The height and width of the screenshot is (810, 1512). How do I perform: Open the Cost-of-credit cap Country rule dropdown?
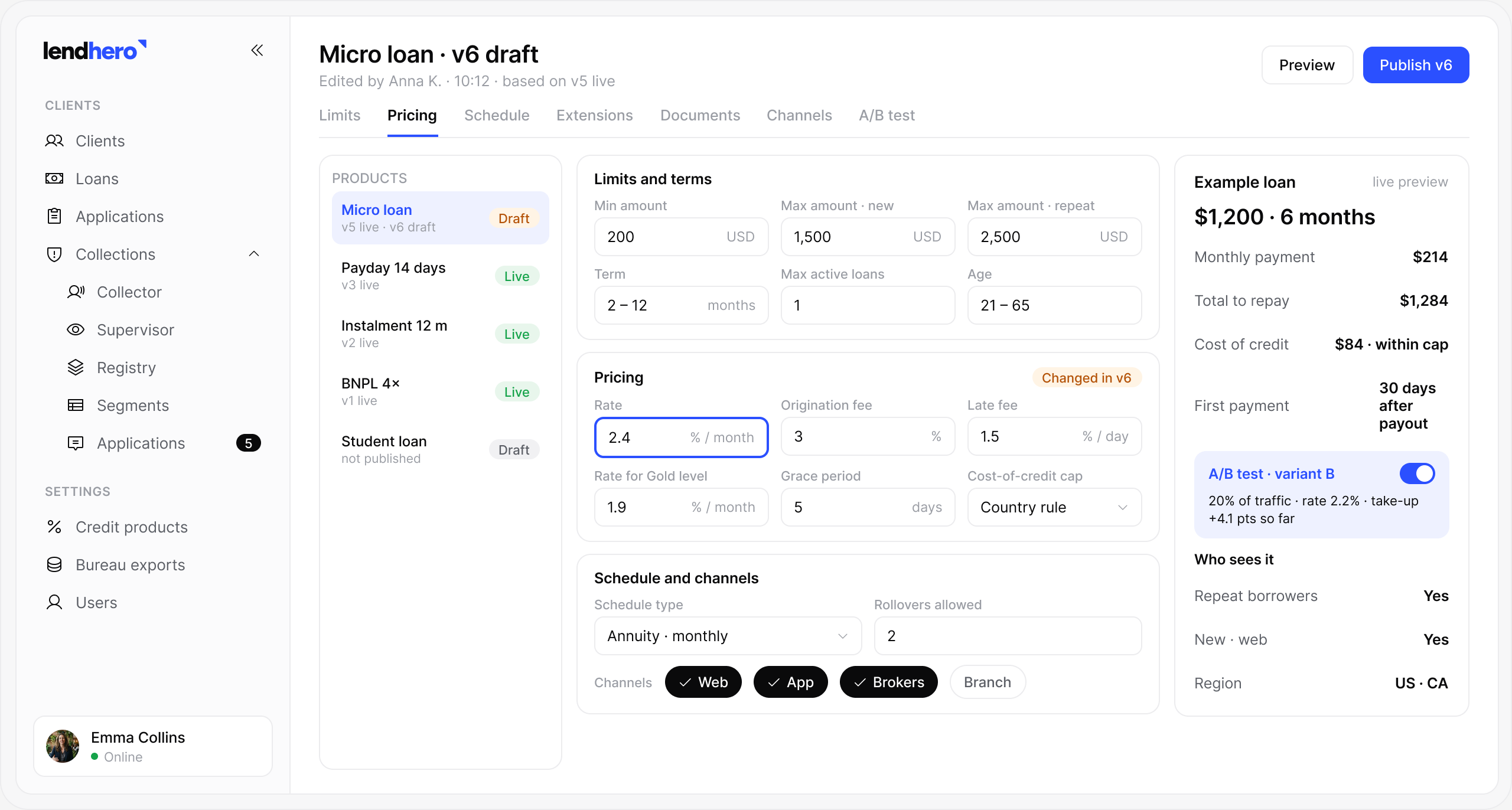[1054, 508]
